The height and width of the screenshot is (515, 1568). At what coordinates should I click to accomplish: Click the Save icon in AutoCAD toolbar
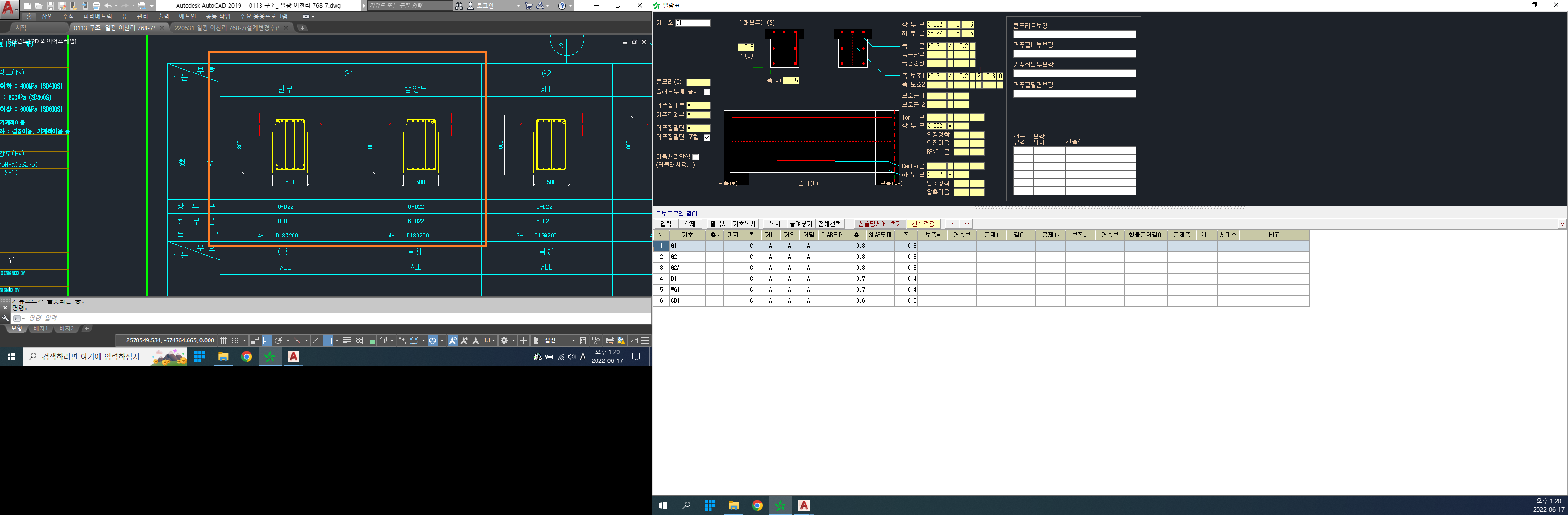click(51, 5)
